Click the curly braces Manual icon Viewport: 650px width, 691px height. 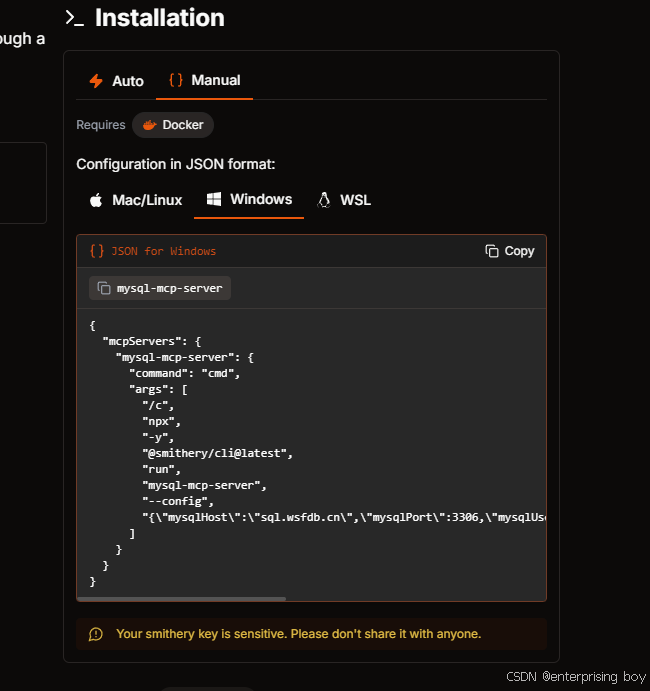[176, 80]
